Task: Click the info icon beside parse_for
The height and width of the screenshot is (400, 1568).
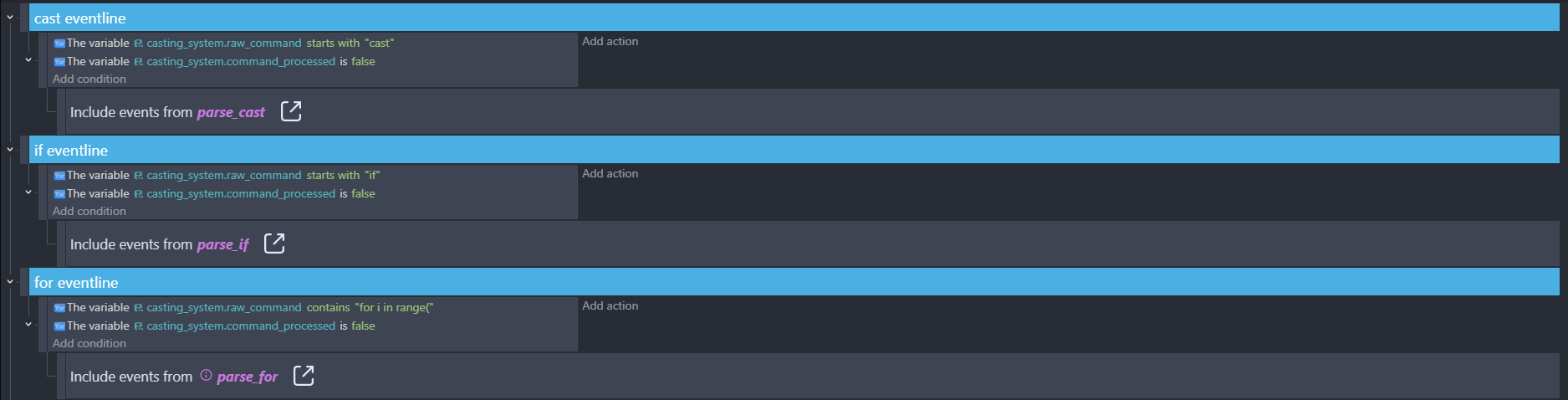Action: (x=206, y=376)
